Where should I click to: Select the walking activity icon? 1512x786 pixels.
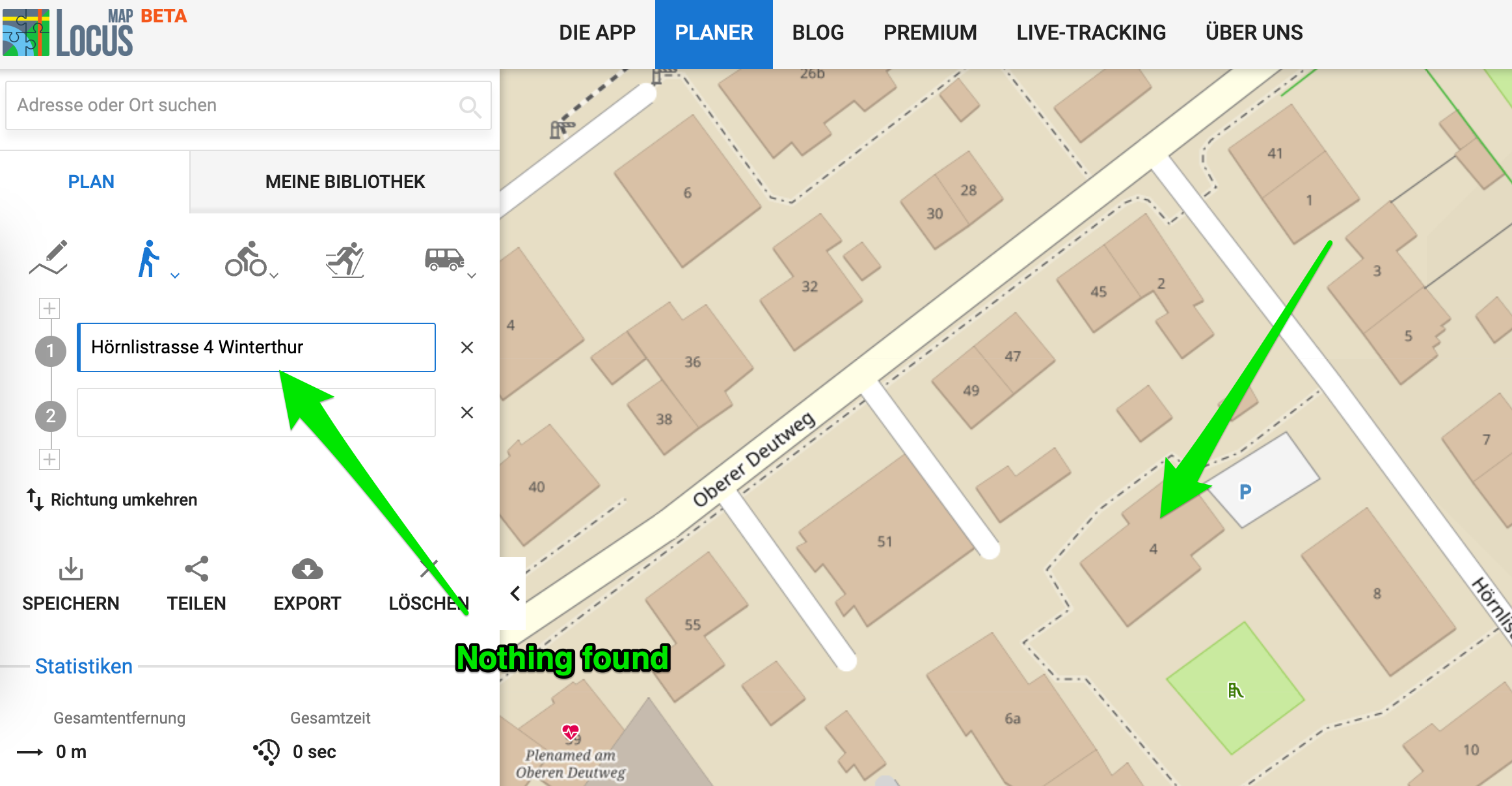pyautogui.click(x=148, y=259)
